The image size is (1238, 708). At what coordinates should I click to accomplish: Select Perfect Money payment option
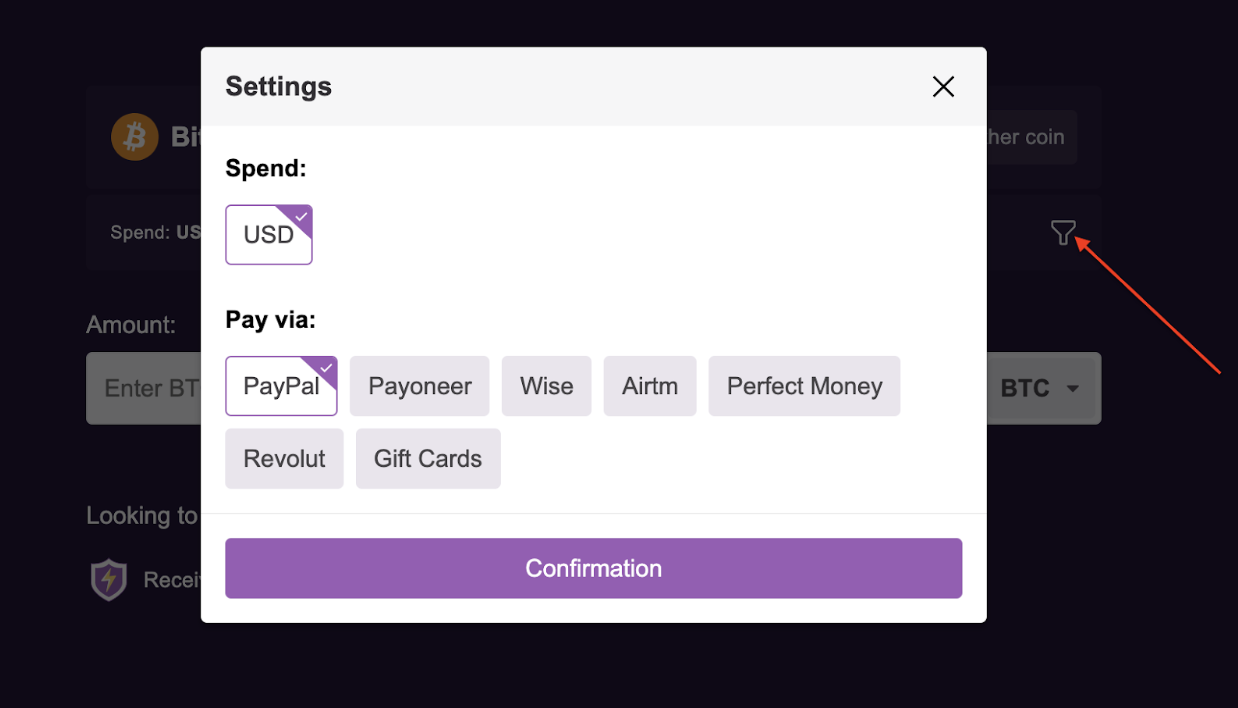click(x=804, y=386)
